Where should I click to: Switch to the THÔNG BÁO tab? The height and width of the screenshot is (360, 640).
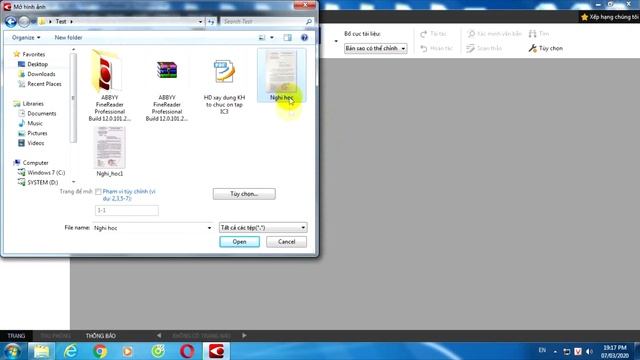pos(100,336)
